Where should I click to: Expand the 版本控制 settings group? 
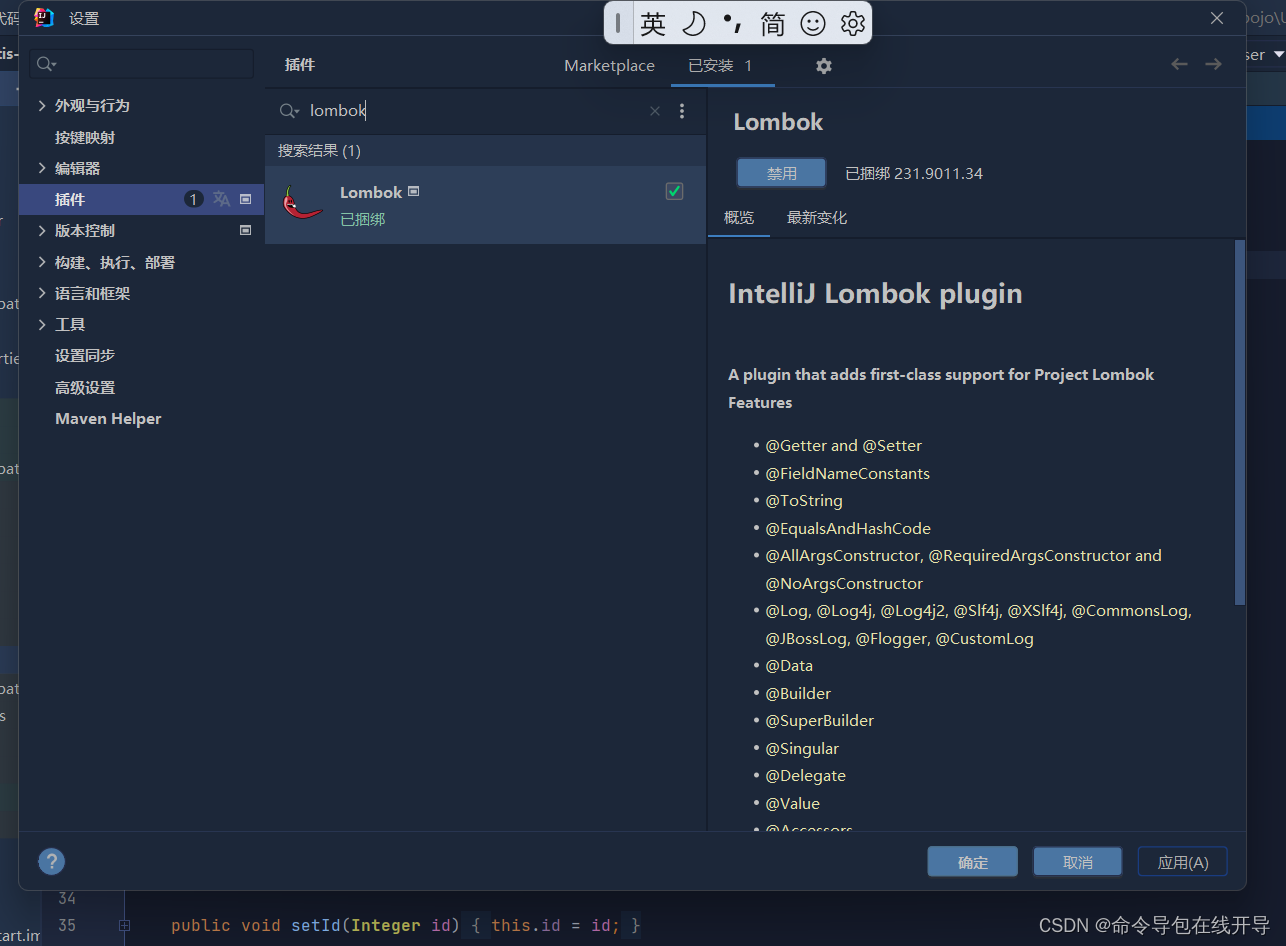click(x=42, y=230)
